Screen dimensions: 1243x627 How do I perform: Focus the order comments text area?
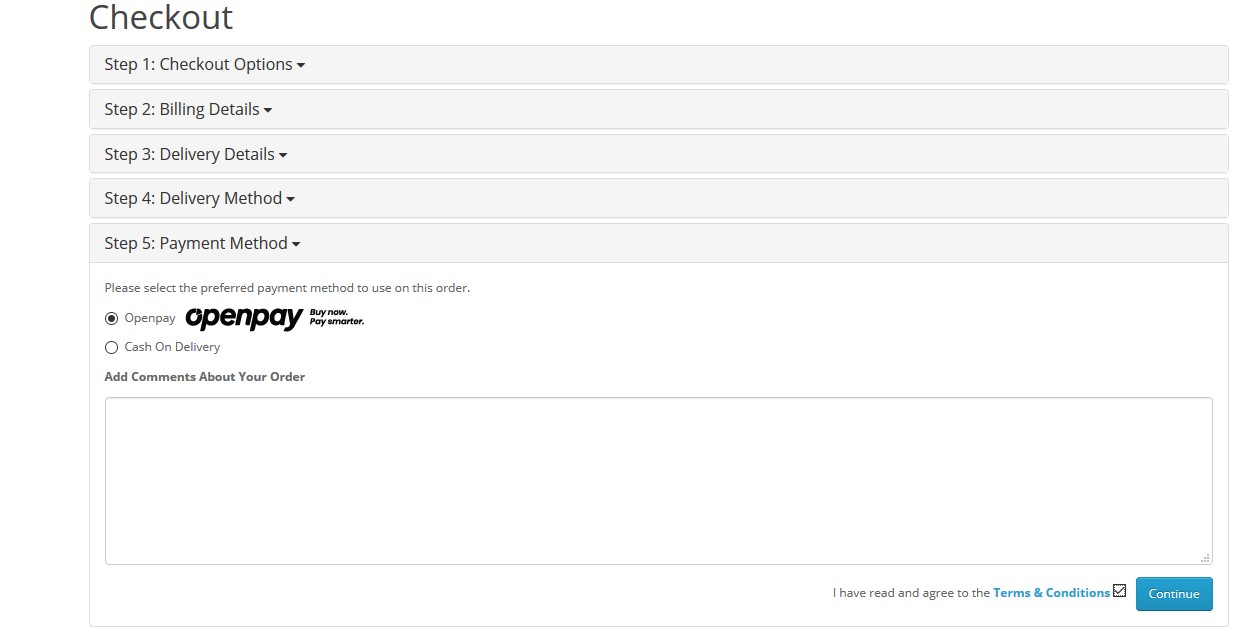tap(658, 480)
